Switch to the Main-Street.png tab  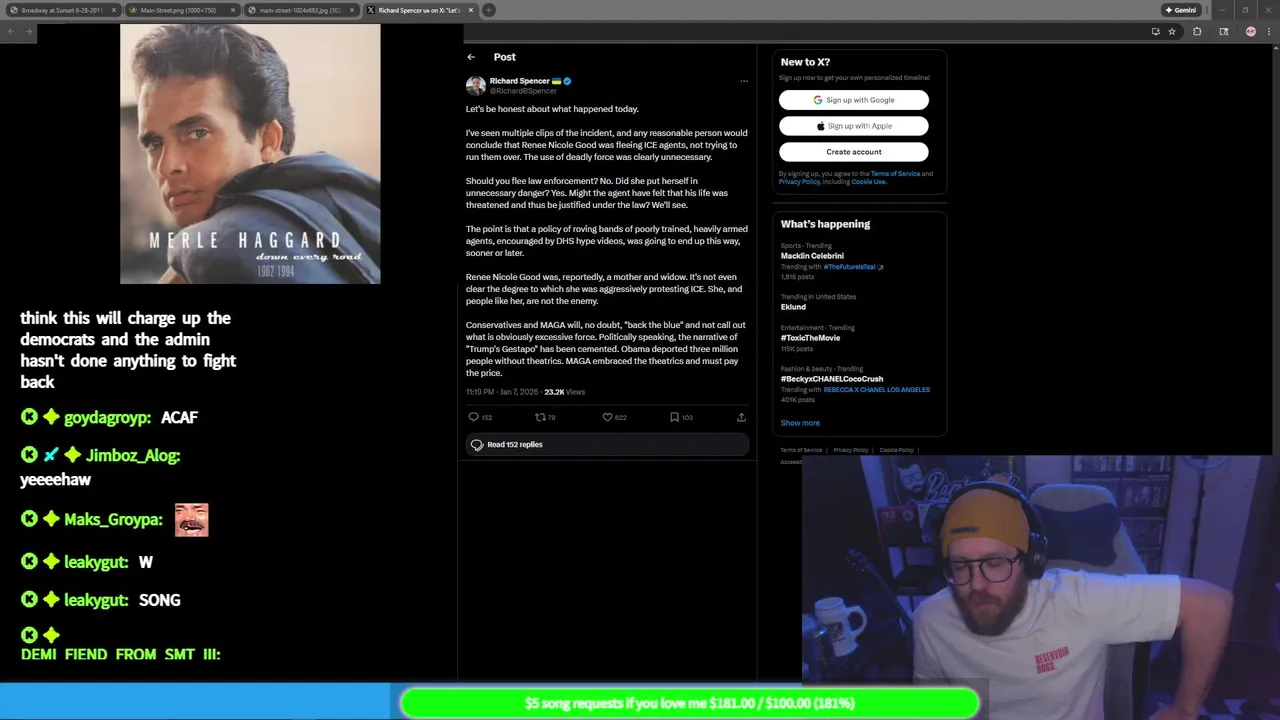pos(181,10)
